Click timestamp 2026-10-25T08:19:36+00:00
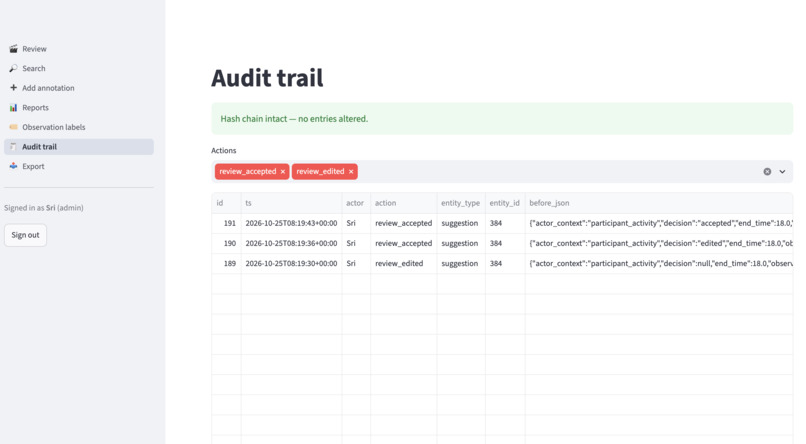This screenshot has width=806, height=444. pyautogui.click(x=291, y=243)
